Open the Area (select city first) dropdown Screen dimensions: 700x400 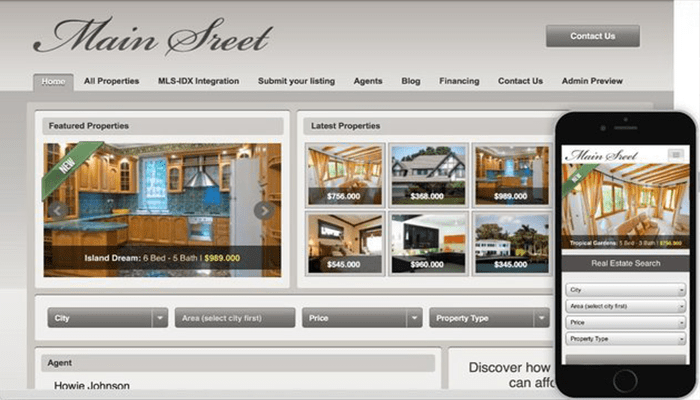(x=236, y=318)
